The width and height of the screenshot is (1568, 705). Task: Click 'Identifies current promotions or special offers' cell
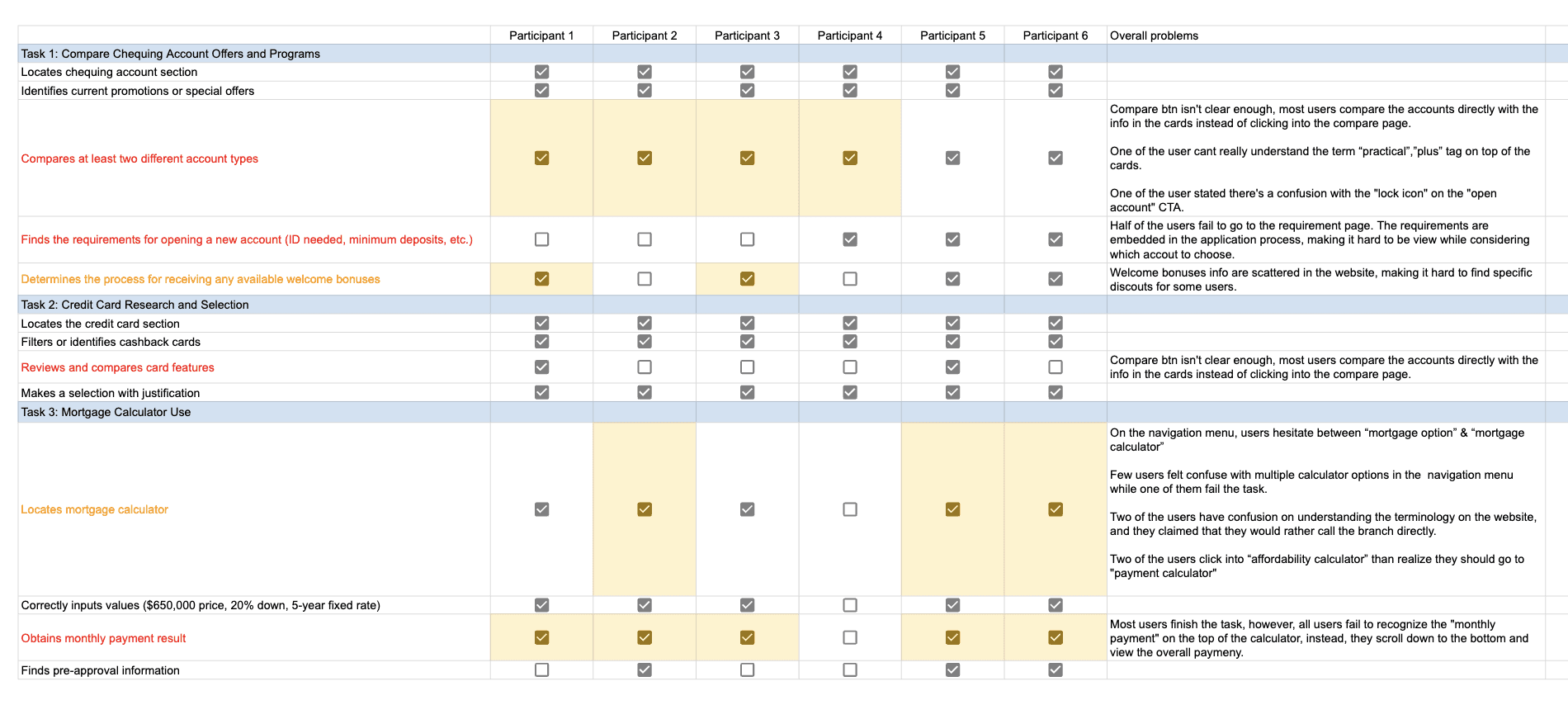(254, 91)
